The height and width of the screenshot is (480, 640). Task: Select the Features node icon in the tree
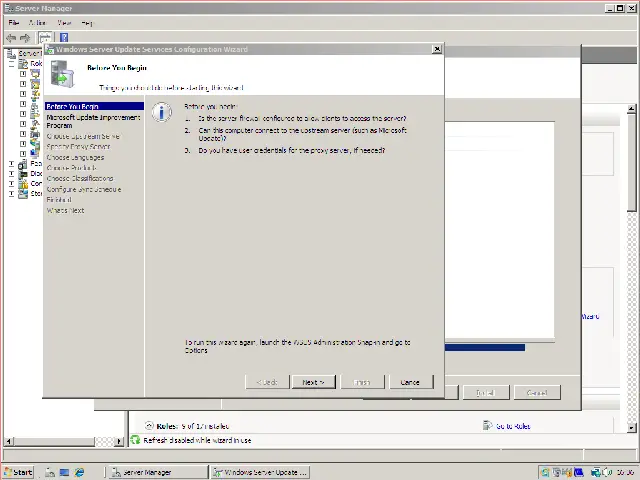[x=23, y=164]
